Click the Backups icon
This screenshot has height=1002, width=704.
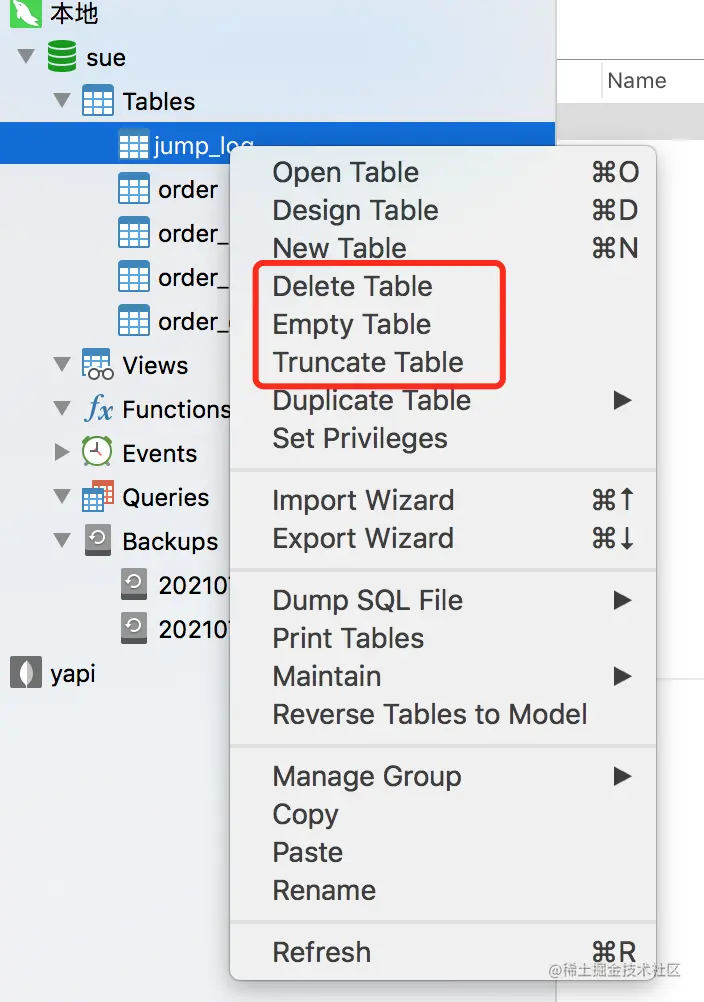pos(98,541)
